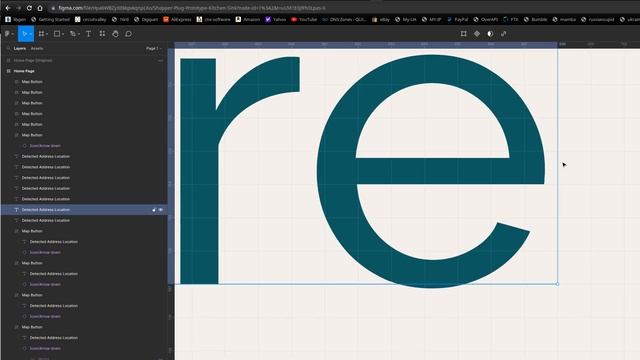This screenshot has width=640, height=360.
Task: Click the Use as Mask half-circle icon
Action: pyautogui.click(x=490, y=34)
